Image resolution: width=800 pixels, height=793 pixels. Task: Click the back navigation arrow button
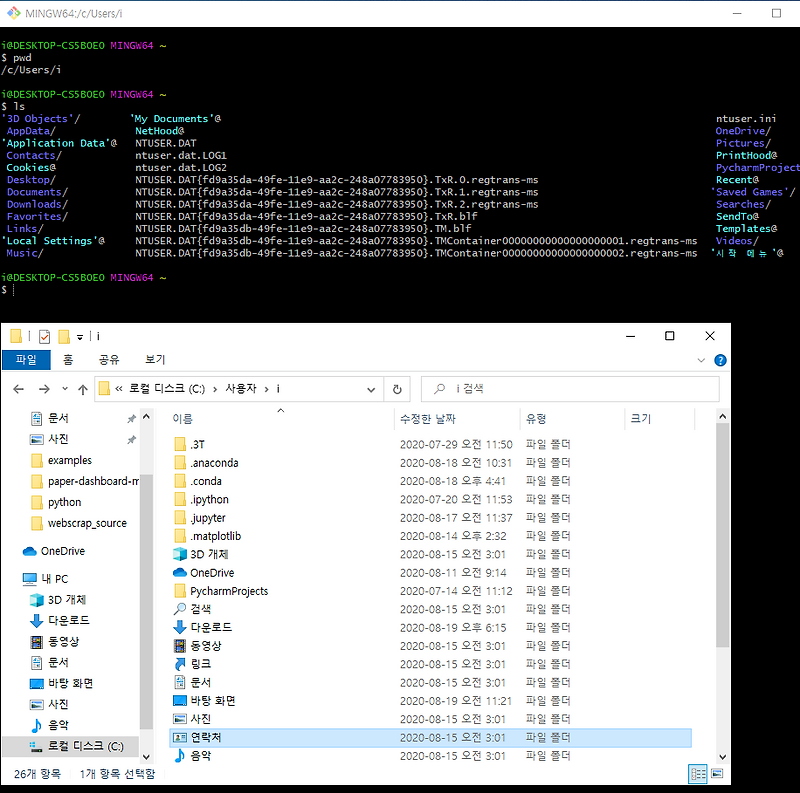coord(20,389)
